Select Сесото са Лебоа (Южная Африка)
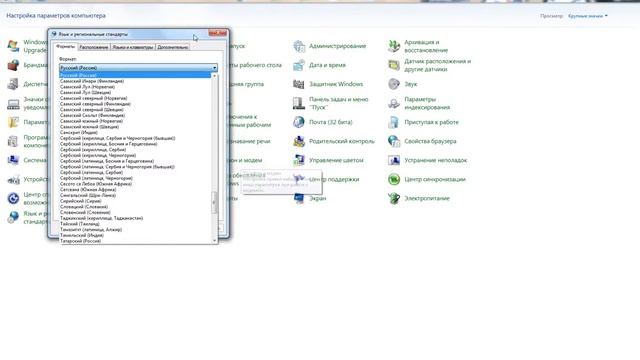Image resolution: width=640 pixels, height=360 pixels. tap(135, 184)
